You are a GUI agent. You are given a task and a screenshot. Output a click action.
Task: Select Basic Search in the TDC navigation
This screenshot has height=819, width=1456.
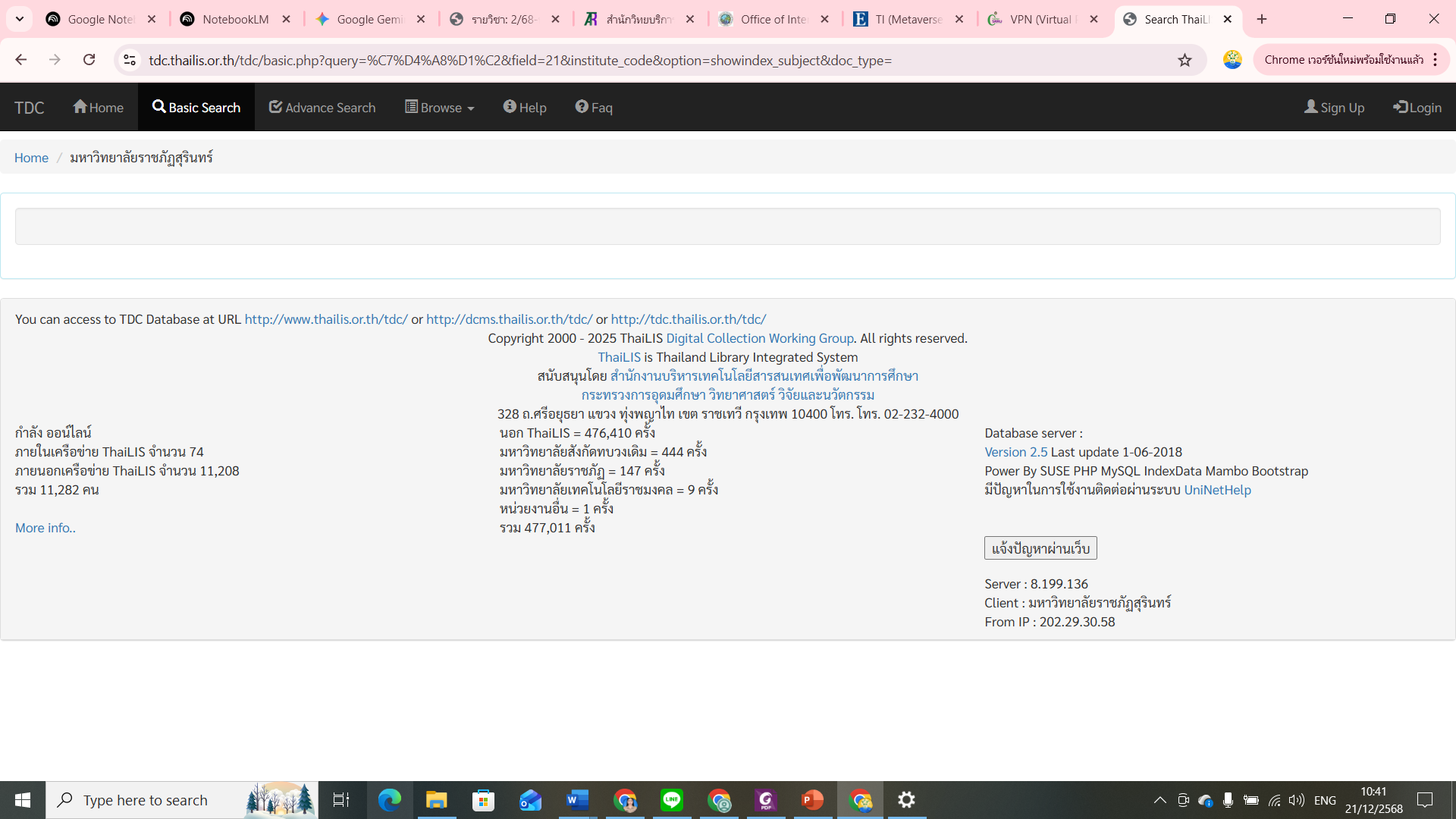pyautogui.click(x=196, y=107)
